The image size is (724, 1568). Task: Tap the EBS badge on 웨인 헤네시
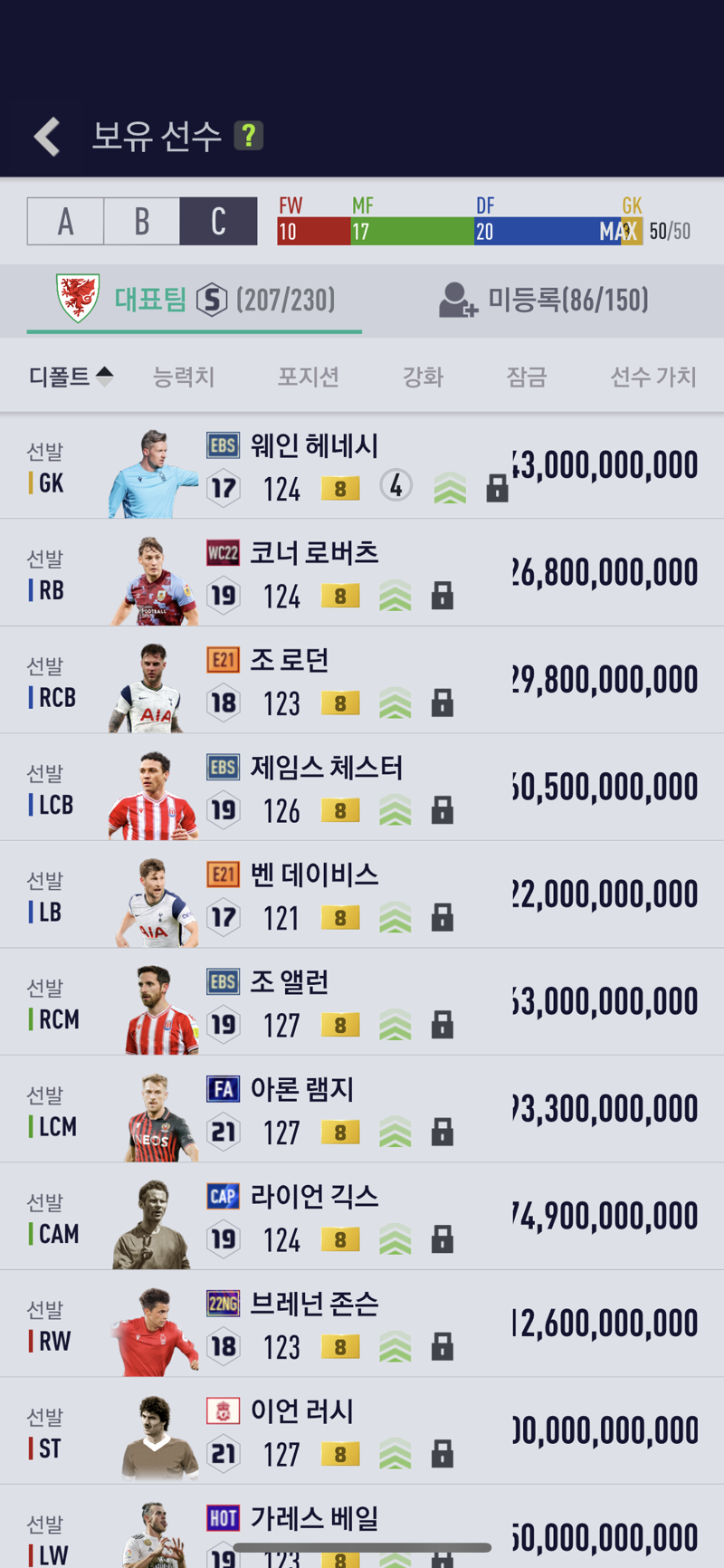point(223,445)
